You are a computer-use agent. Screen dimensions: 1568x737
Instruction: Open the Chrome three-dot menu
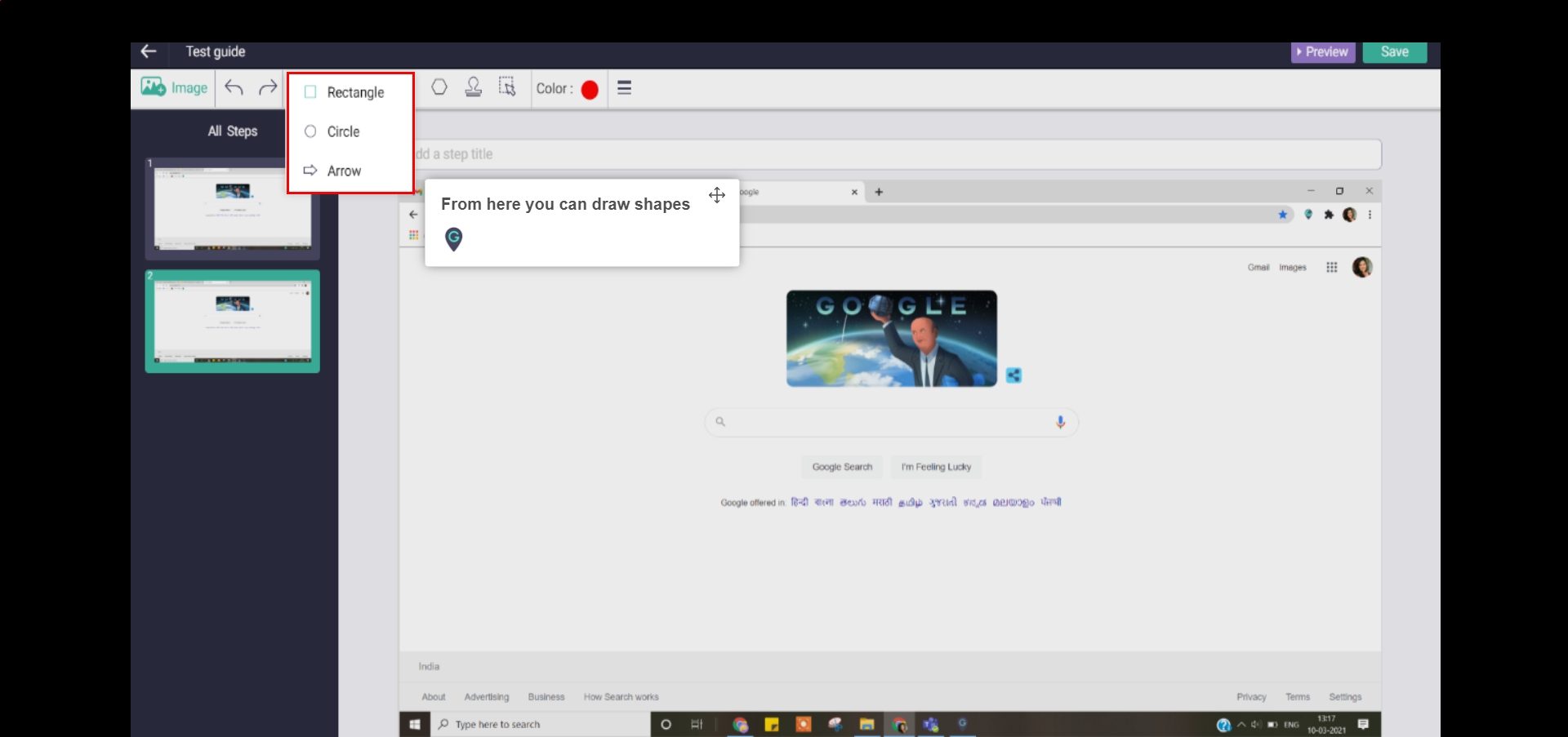pyautogui.click(x=1370, y=215)
